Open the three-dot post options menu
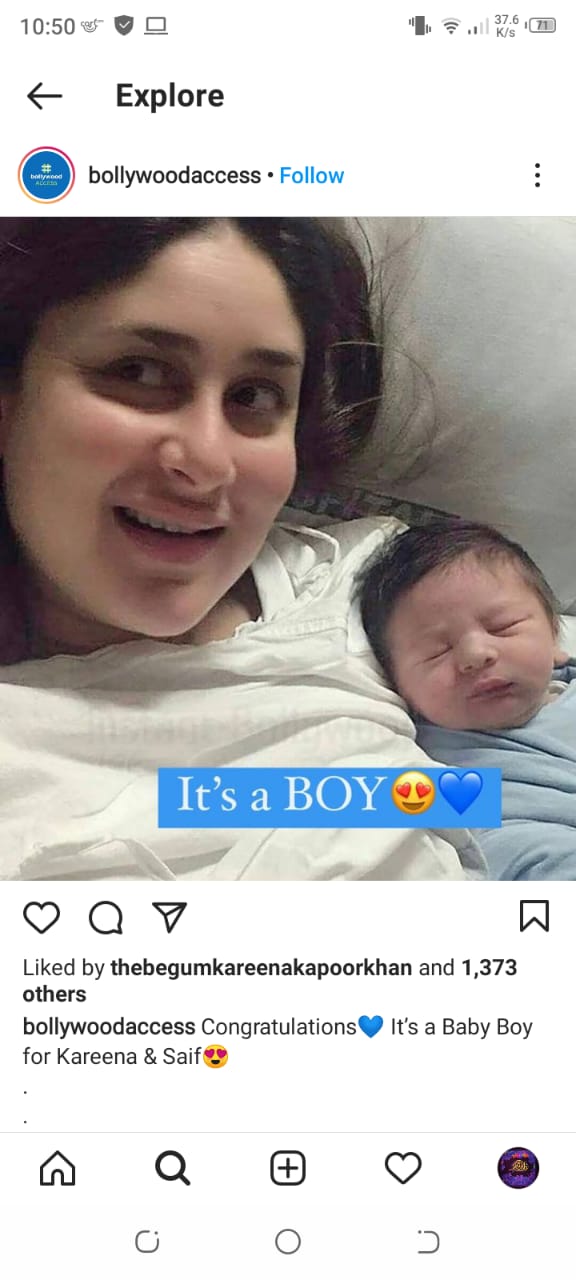 tap(537, 175)
